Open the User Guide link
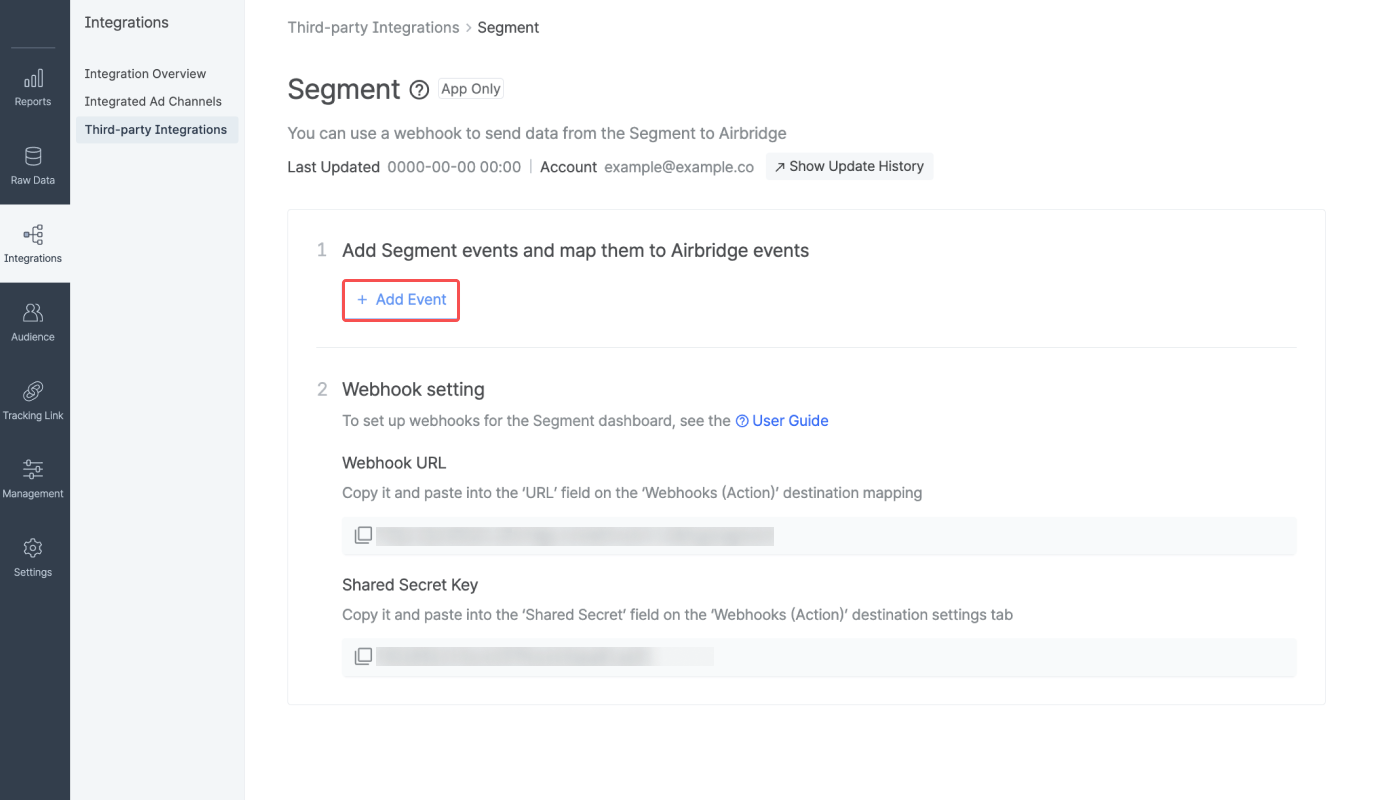This screenshot has height=800, width=1400. pos(790,421)
